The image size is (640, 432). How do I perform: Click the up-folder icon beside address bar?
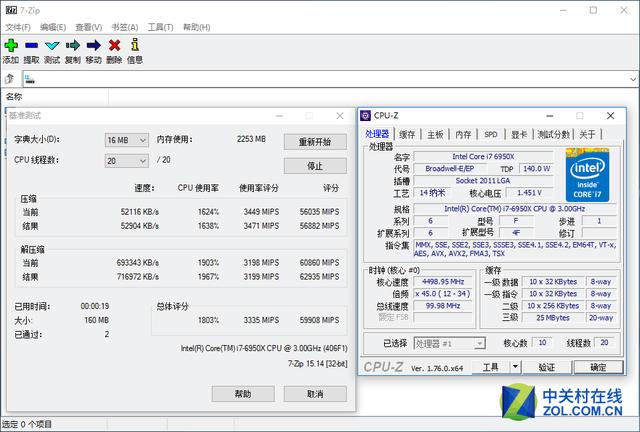click(10, 78)
